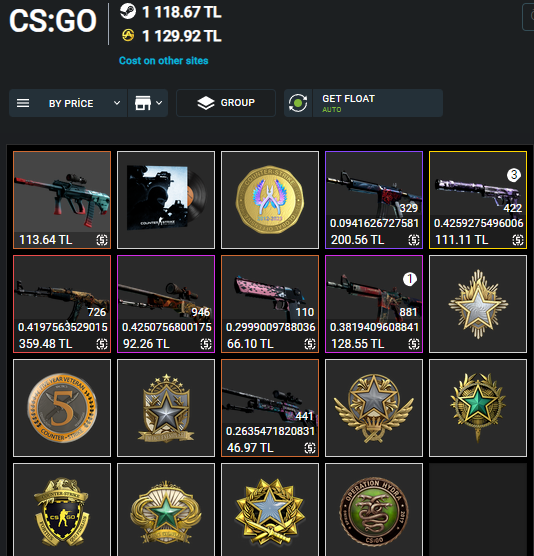Select the Operation Hydra 2017 coin

[374, 510]
